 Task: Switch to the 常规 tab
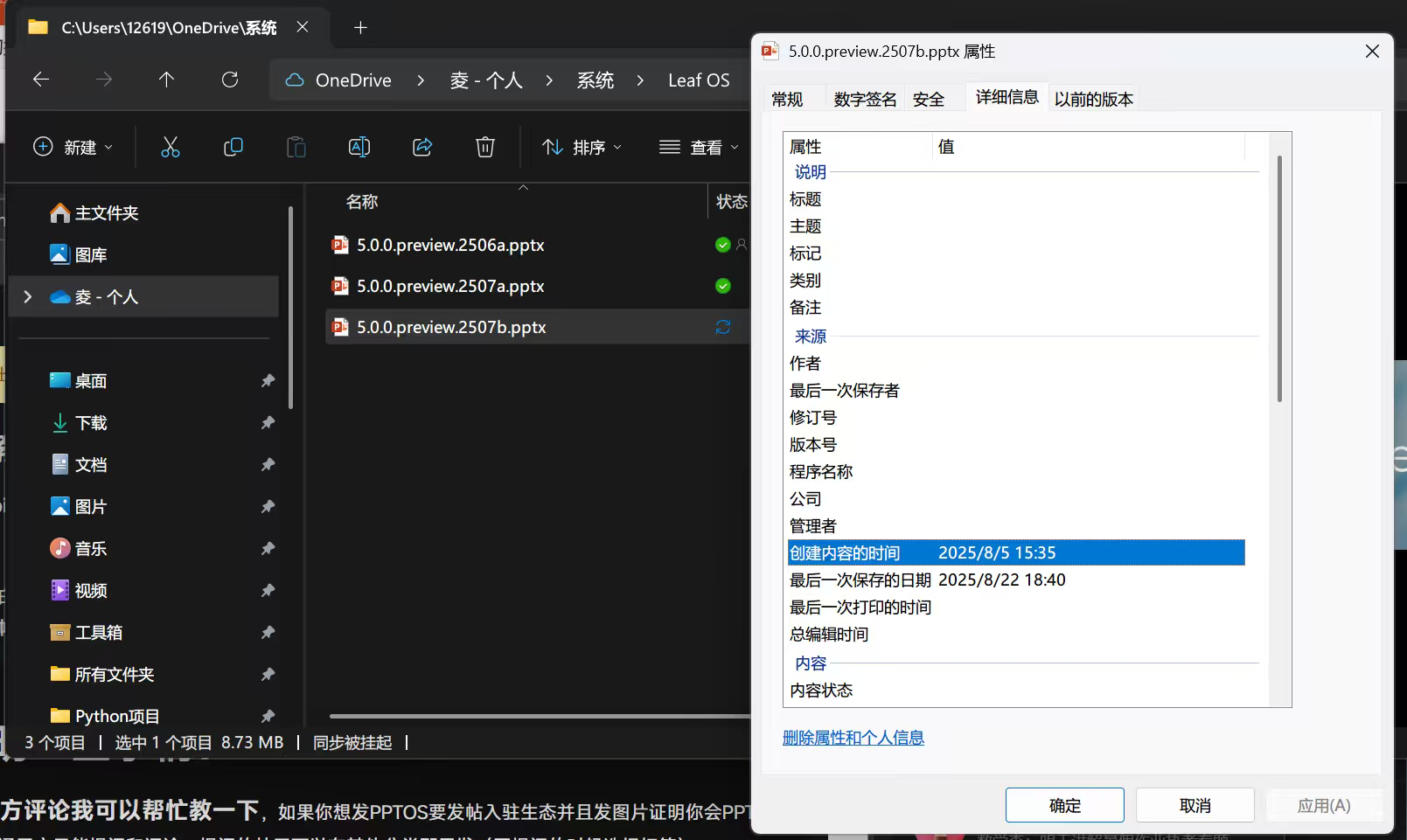click(791, 98)
